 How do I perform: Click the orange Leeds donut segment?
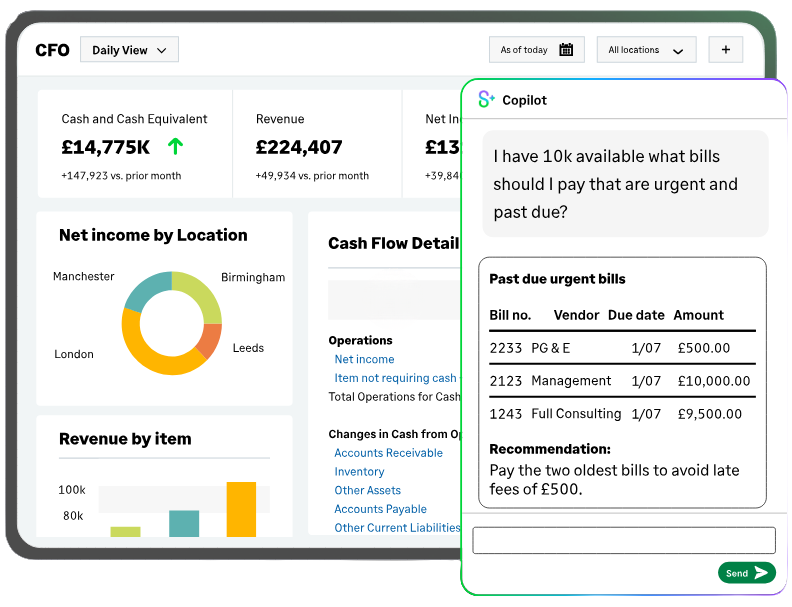(x=209, y=339)
